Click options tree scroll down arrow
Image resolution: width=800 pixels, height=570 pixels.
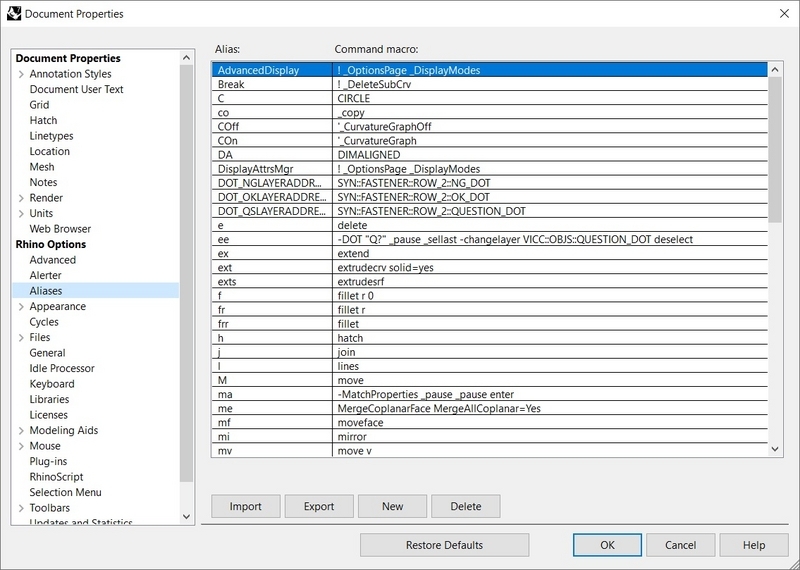186,516
